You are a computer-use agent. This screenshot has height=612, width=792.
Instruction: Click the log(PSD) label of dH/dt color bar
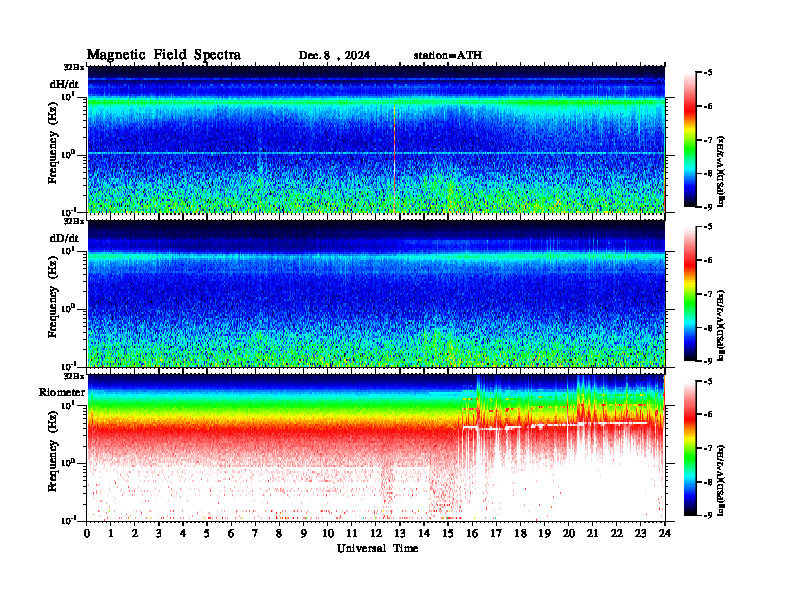[722, 171]
